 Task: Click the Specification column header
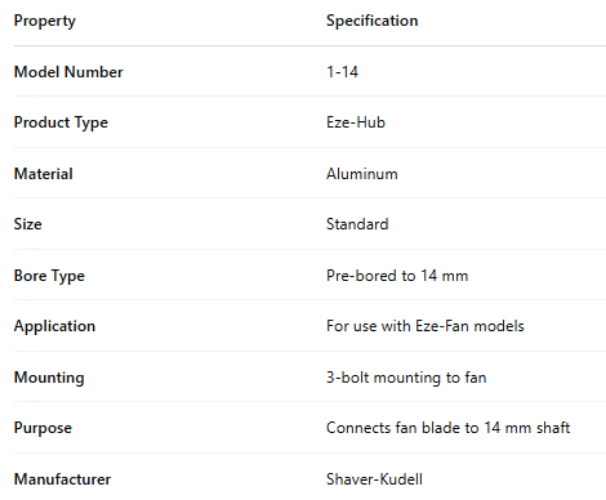[372, 20]
